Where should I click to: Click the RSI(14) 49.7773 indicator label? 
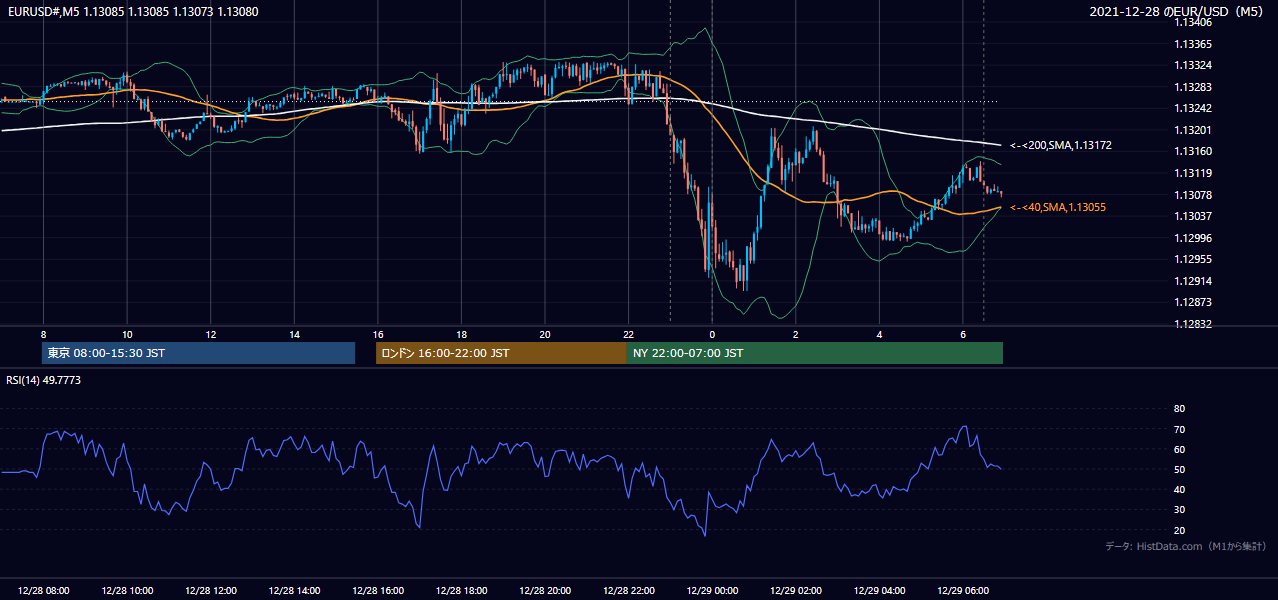(x=44, y=380)
